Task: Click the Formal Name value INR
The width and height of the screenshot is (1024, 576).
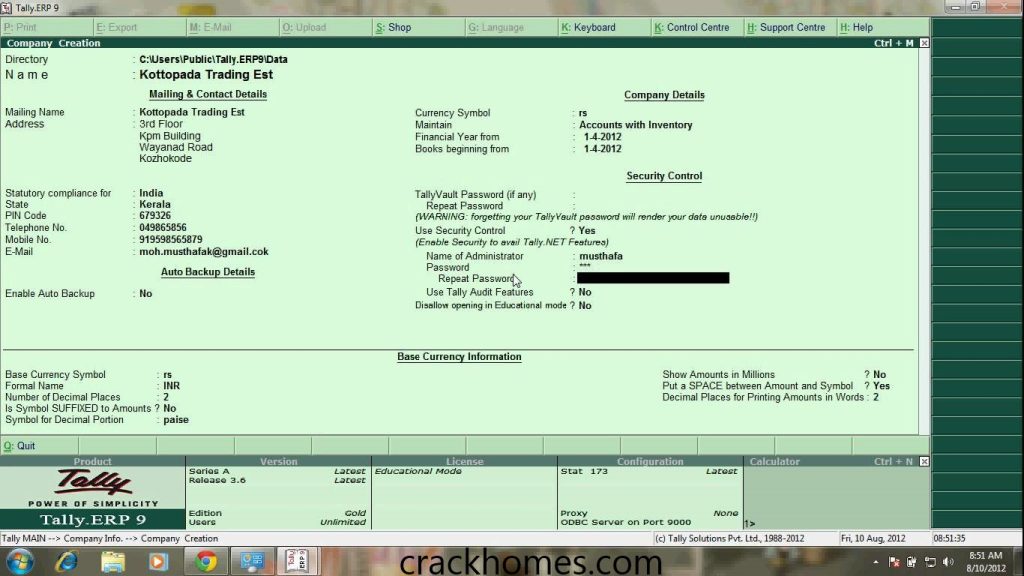Action: pyautogui.click(x=172, y=386)
